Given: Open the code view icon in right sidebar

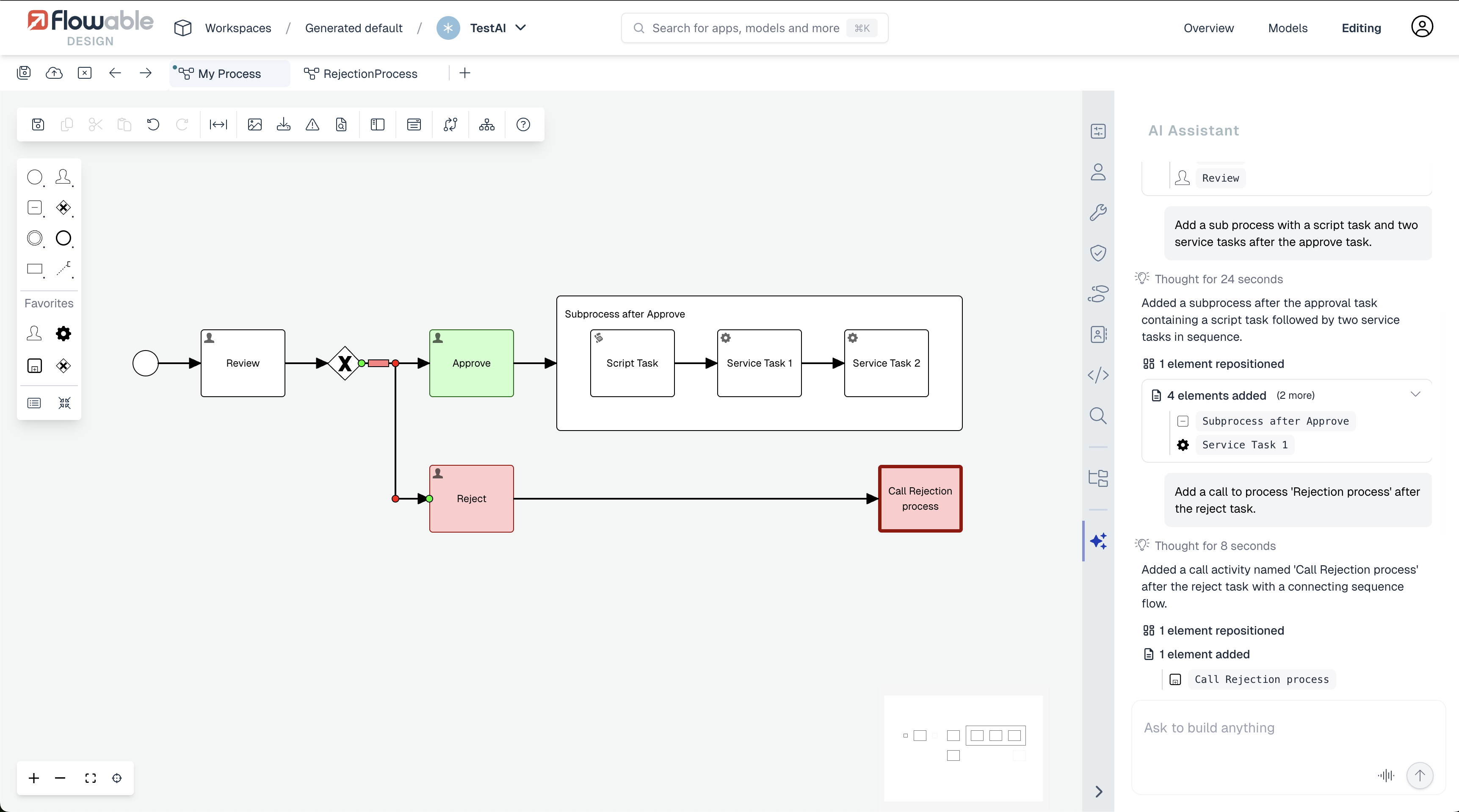Looking at the screenshot, I should [1098, 374].
